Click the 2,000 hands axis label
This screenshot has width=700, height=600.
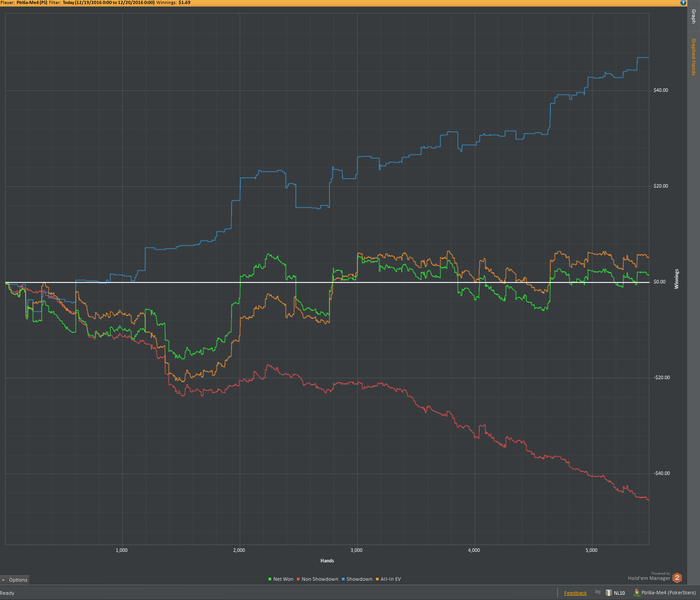coord(239,550)
